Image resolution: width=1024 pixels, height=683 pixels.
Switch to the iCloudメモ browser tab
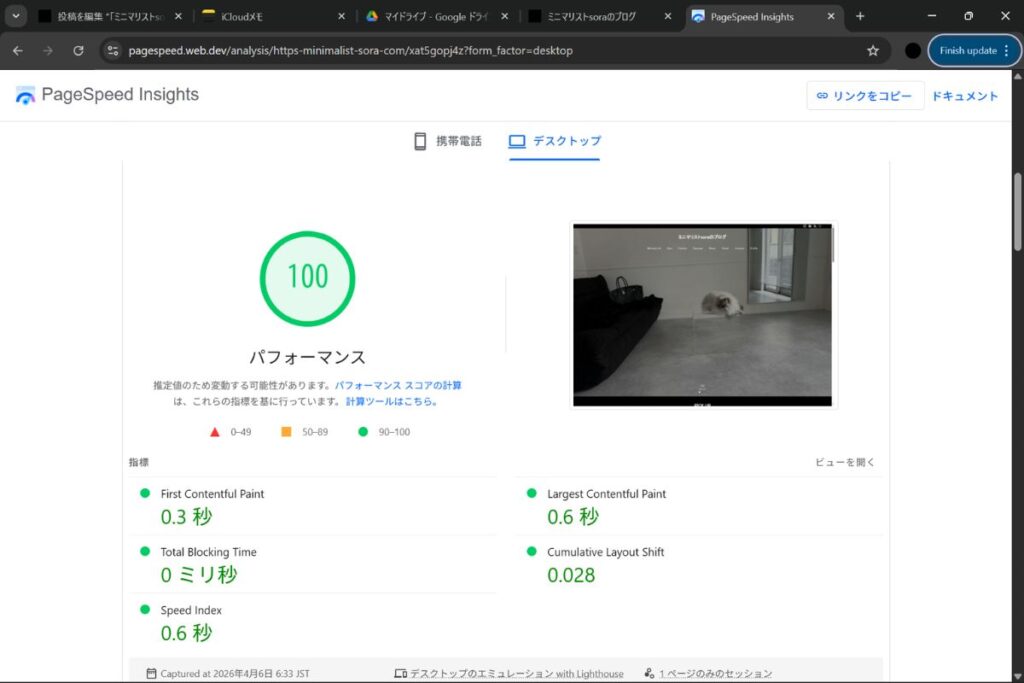click(270, 16)
